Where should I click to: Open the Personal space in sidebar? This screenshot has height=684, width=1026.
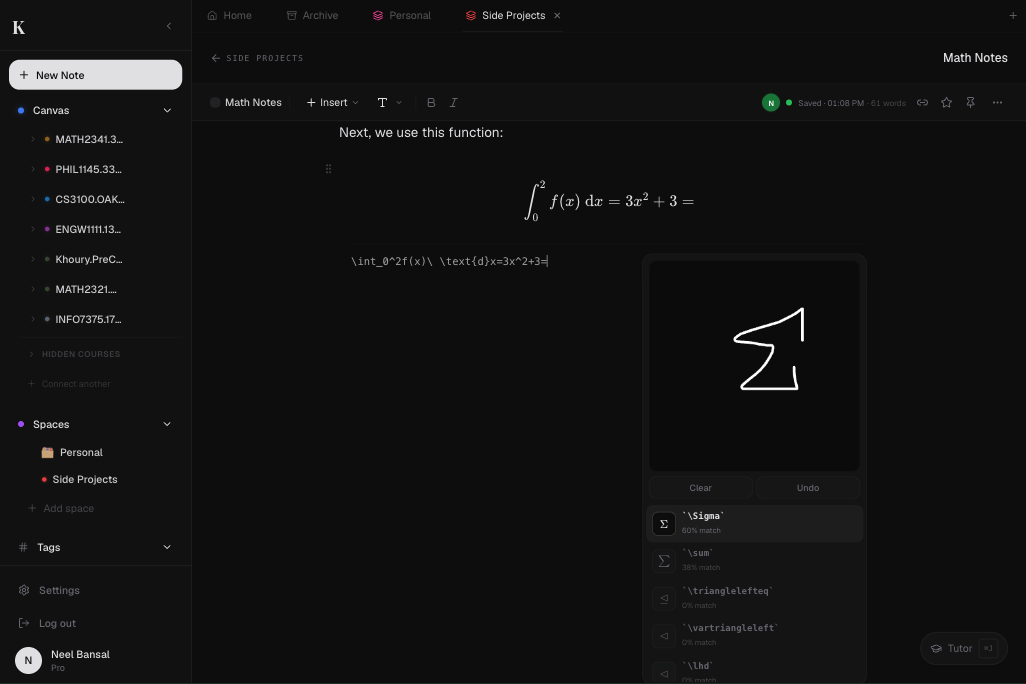pos(81,452)
